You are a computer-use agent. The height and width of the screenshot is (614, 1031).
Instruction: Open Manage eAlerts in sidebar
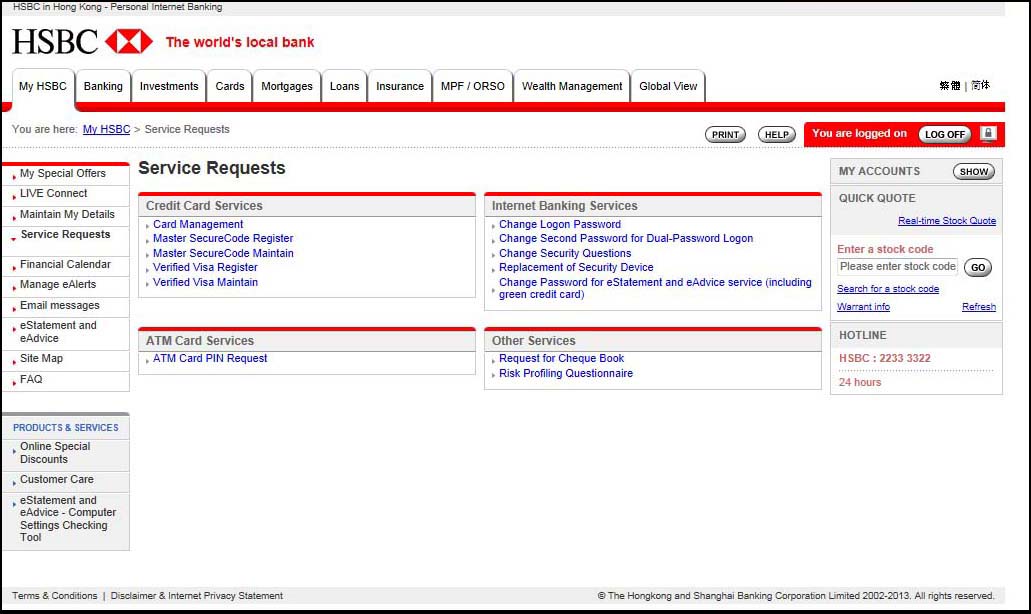coord(58,285)
